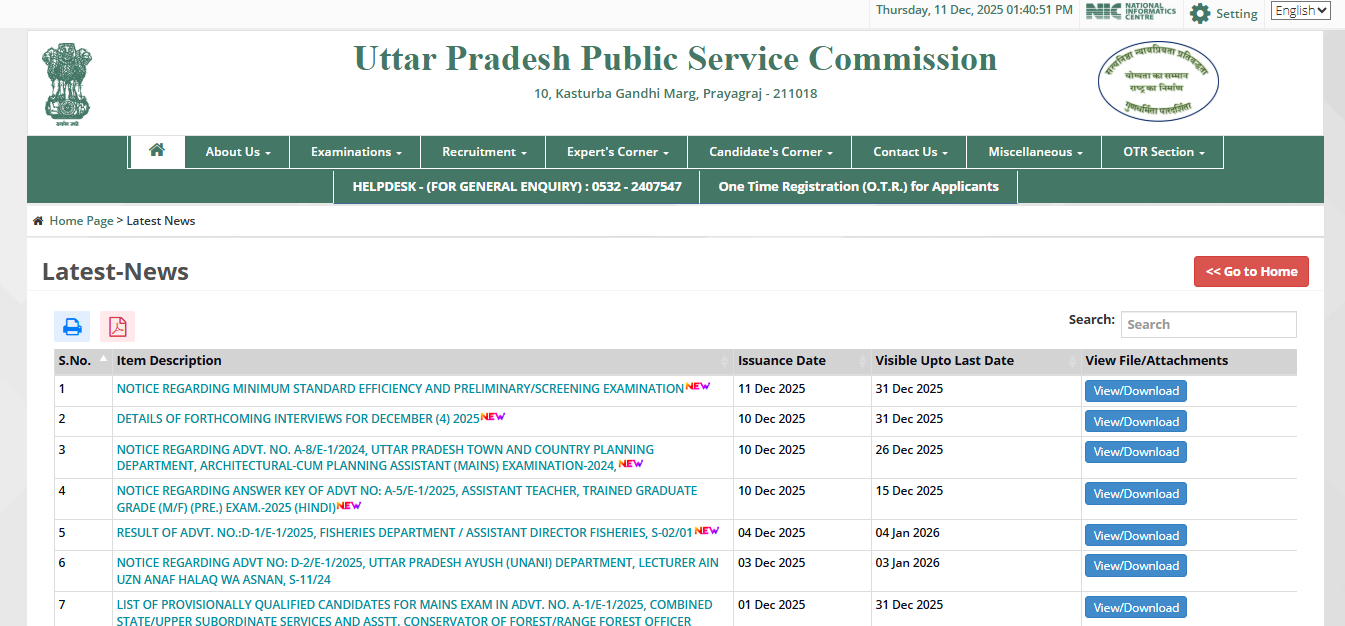Select the Contact Us tab
Image resolution: width=1345 pixels, height=626 pixels.
click(x=908, y=152)
